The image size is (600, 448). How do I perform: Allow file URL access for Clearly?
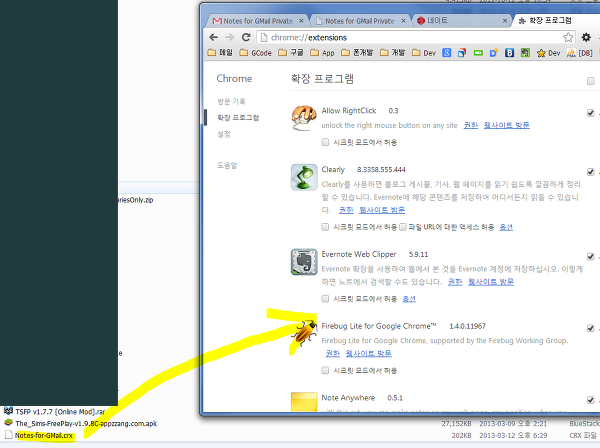[x=403, y=227]
